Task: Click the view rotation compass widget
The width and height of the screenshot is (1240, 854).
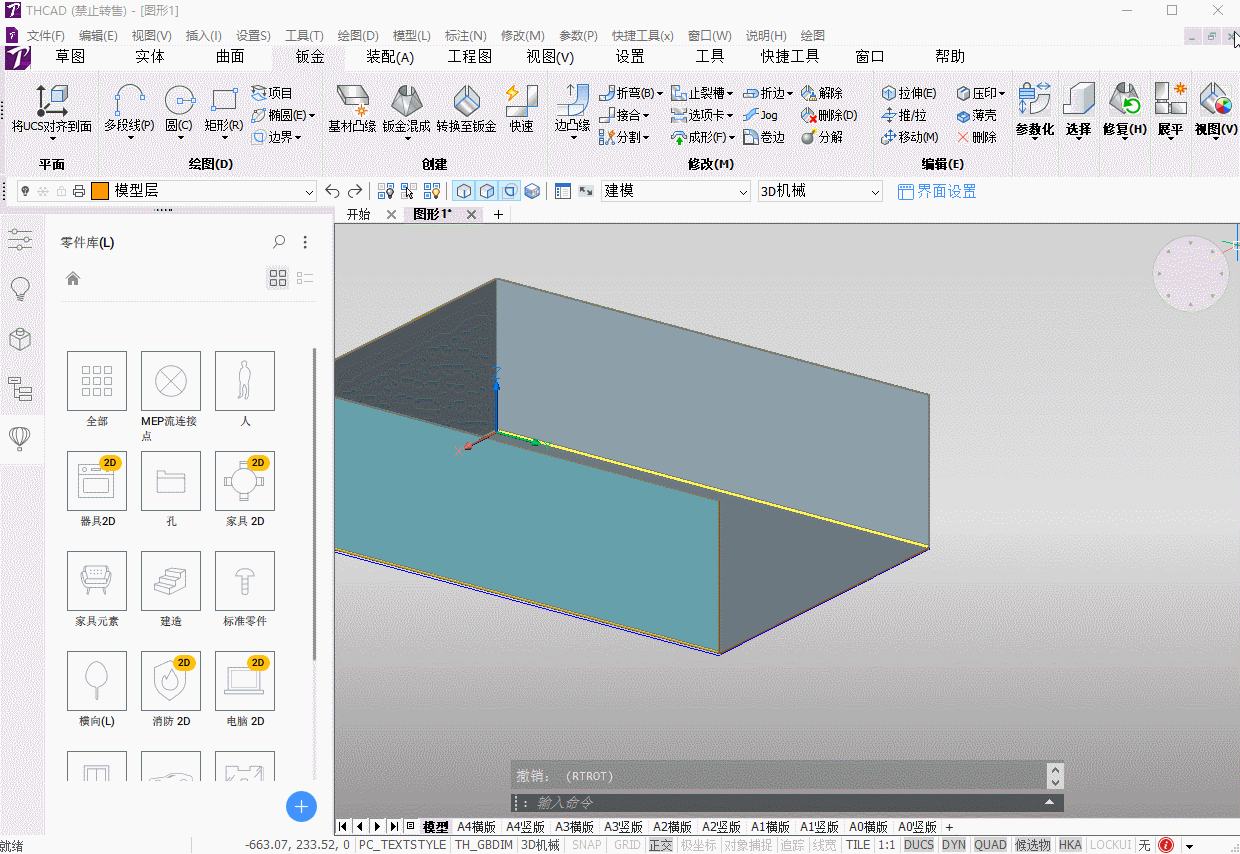Action: (1190, 273)
